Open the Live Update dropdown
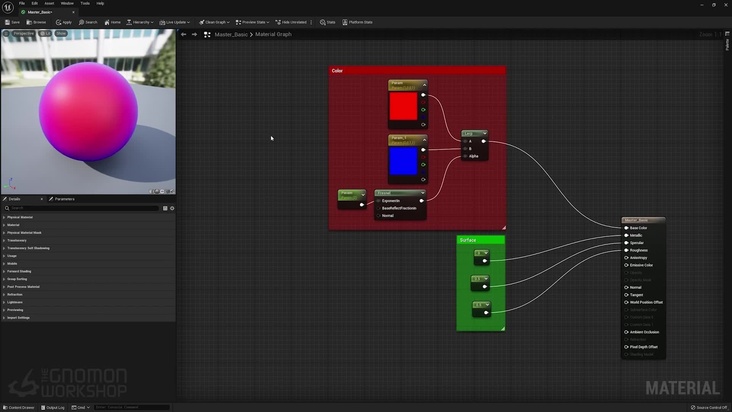Viewport: 732px width, 412px height. click(x=175, y=22)
